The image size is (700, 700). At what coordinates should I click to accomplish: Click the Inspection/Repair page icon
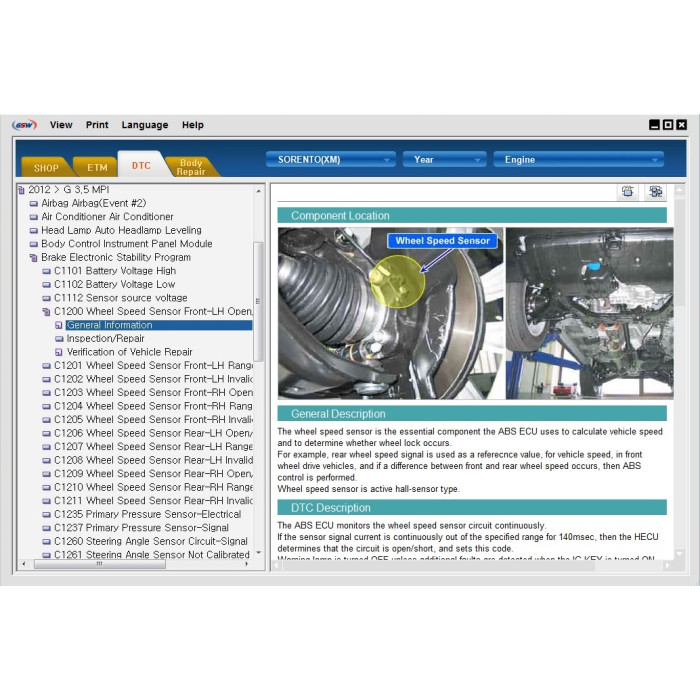point(59,338)
